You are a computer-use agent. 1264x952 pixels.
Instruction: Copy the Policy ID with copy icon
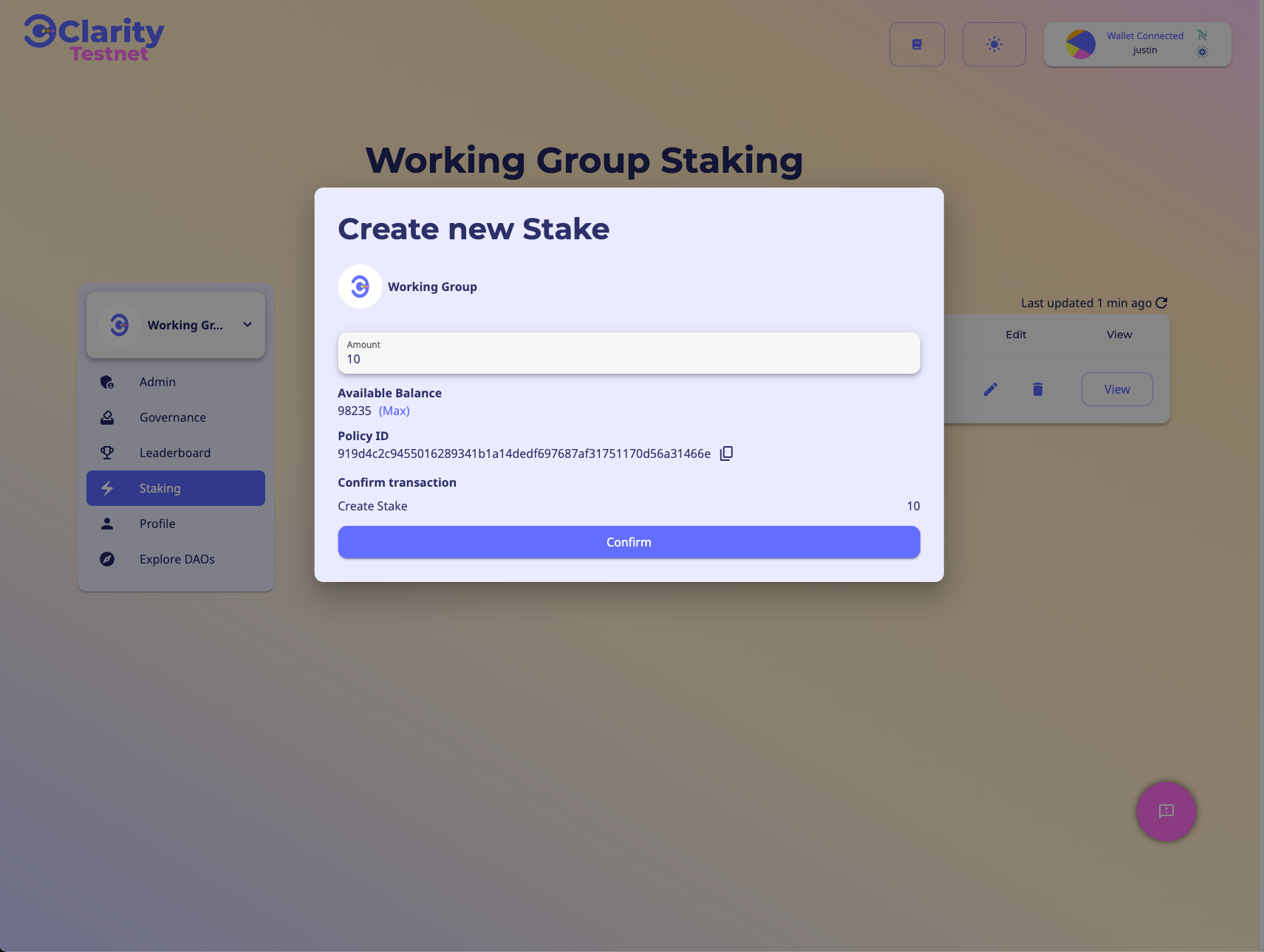click(726, 453)
